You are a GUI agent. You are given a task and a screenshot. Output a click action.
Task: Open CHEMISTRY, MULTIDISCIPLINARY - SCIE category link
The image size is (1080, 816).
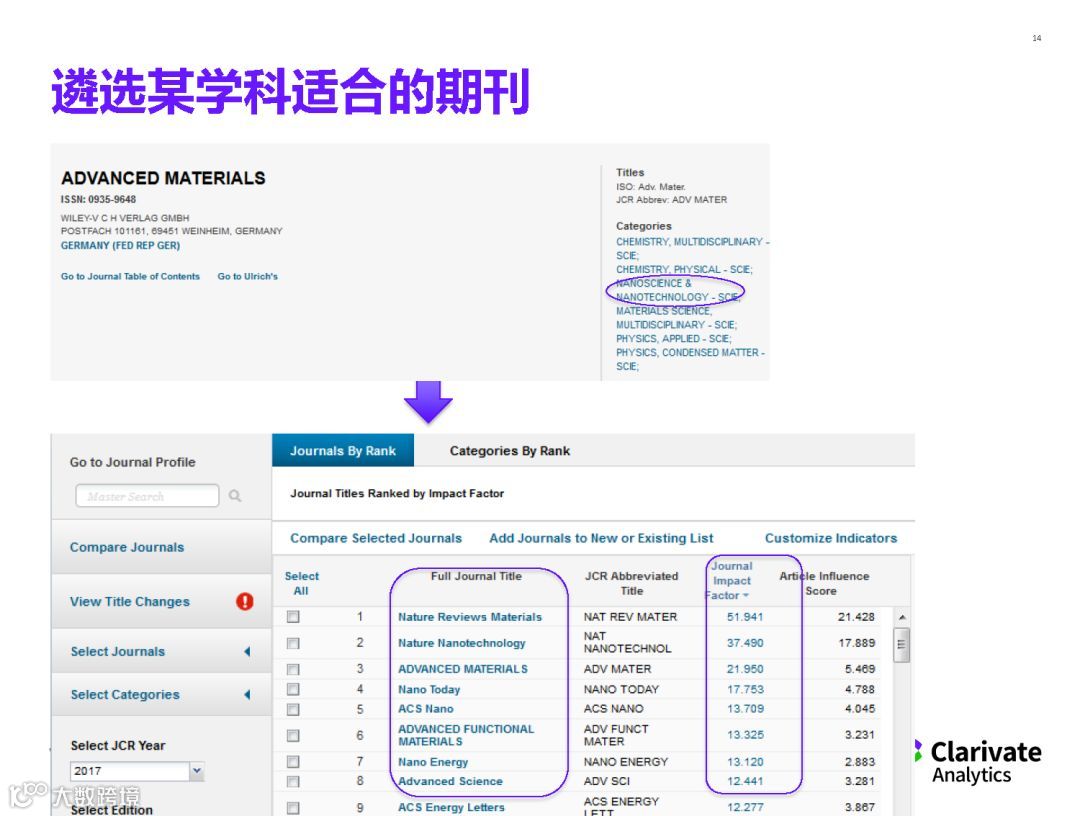(692, 249)
